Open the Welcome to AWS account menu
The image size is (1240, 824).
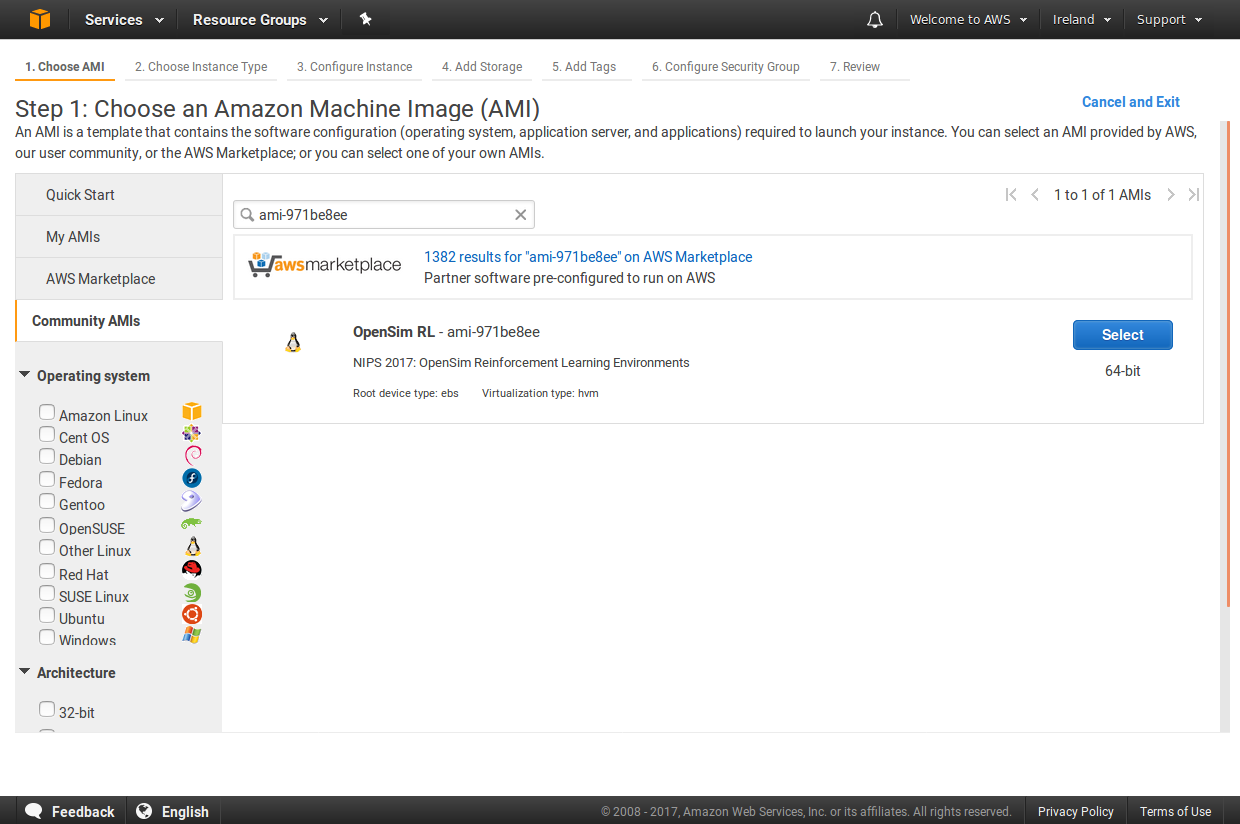pos(969,19)
